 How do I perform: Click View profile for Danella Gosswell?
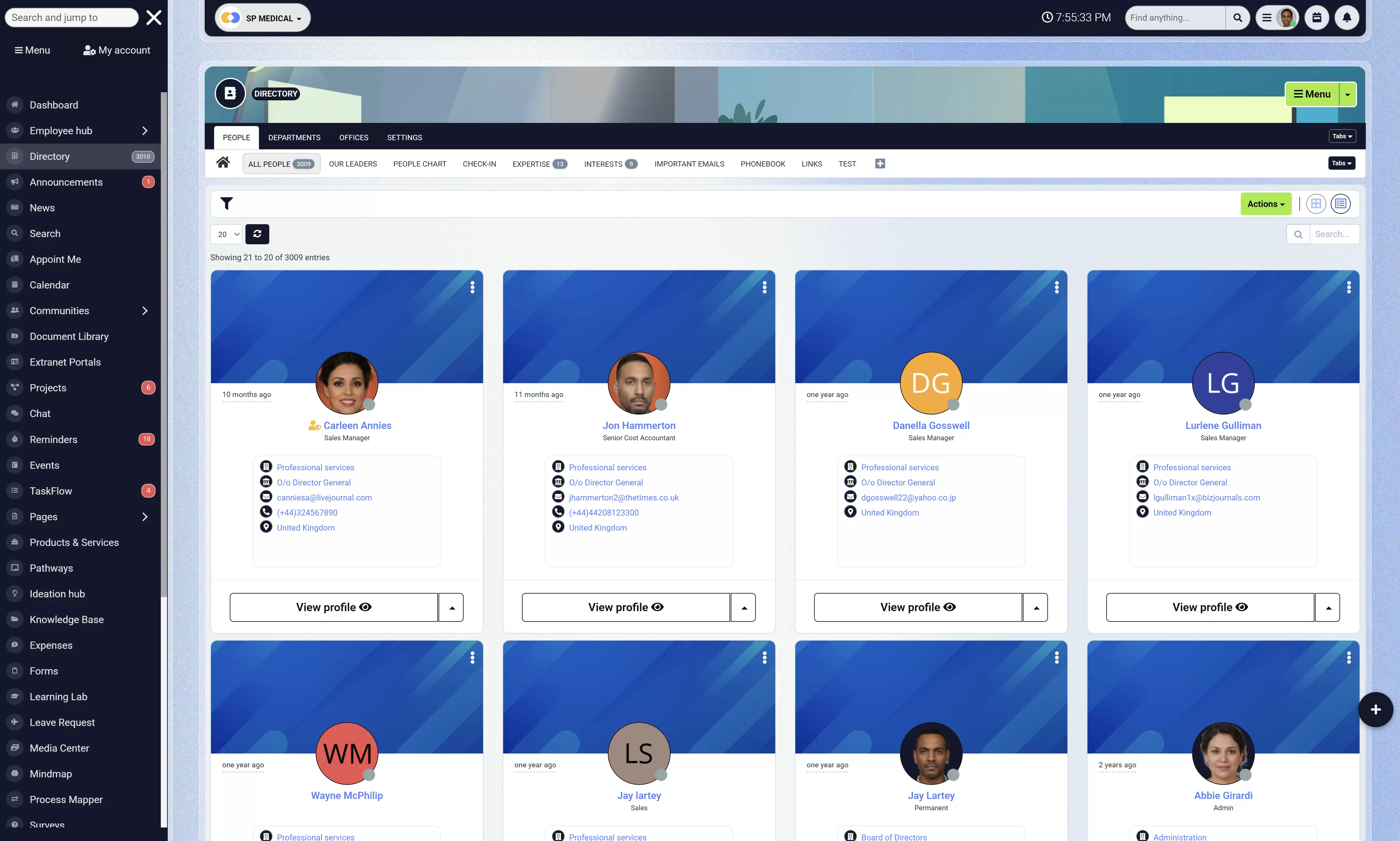coord(917,607)
